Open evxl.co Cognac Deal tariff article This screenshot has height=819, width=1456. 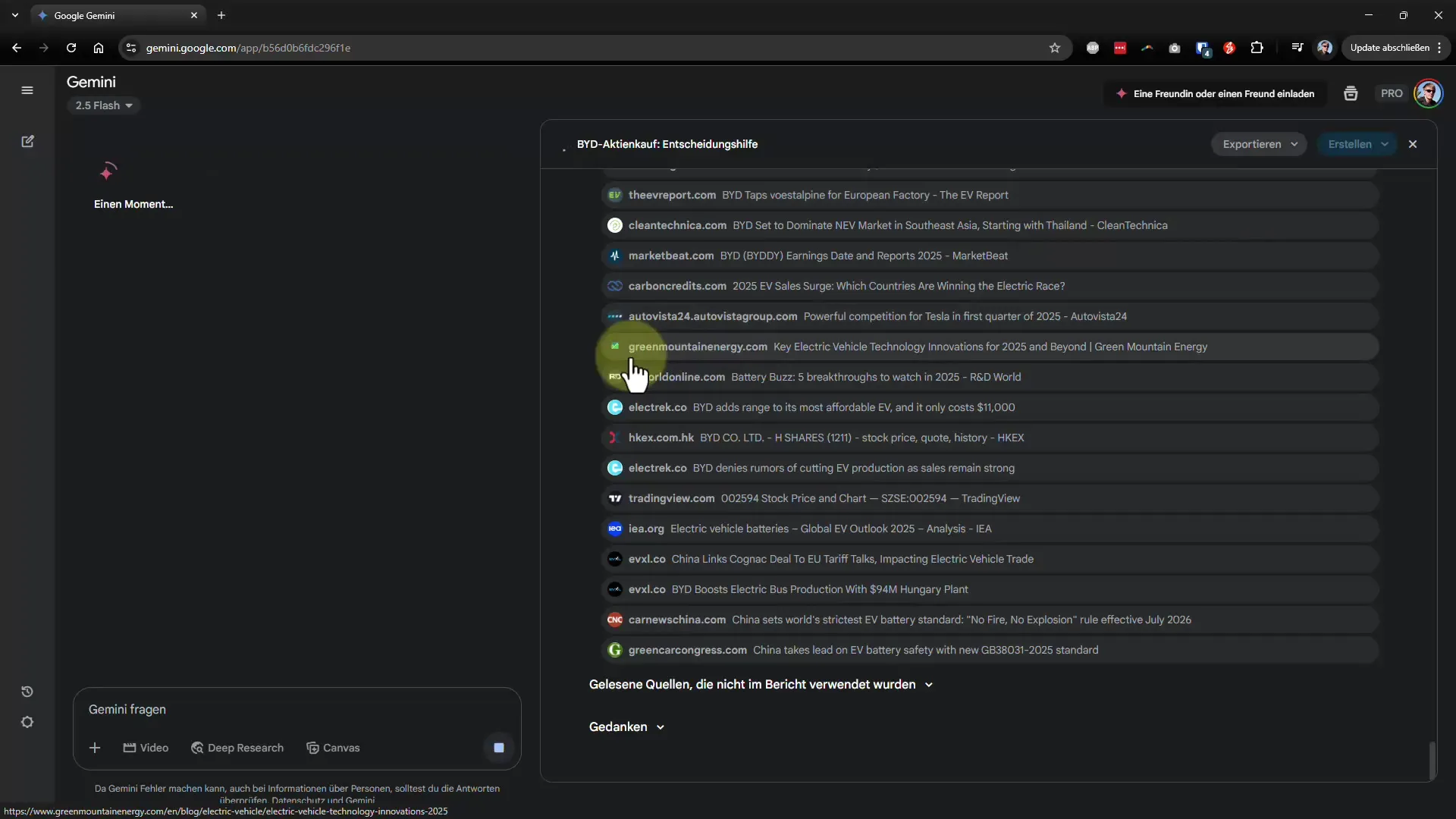pos(990,559)
